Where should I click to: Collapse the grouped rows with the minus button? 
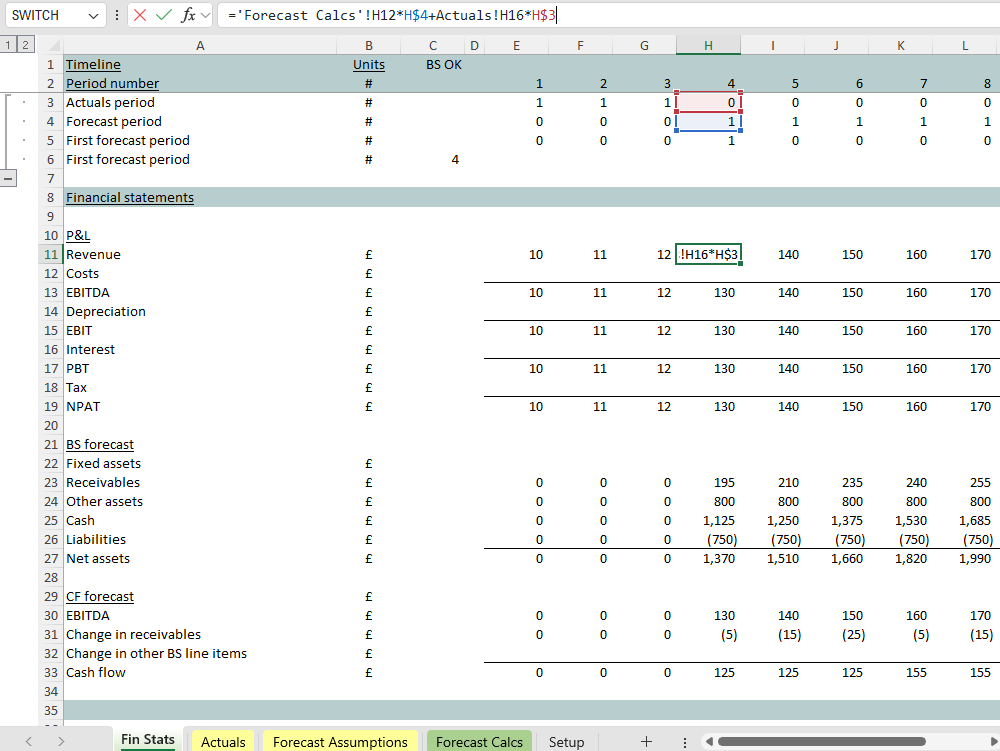tap(10, 178)
